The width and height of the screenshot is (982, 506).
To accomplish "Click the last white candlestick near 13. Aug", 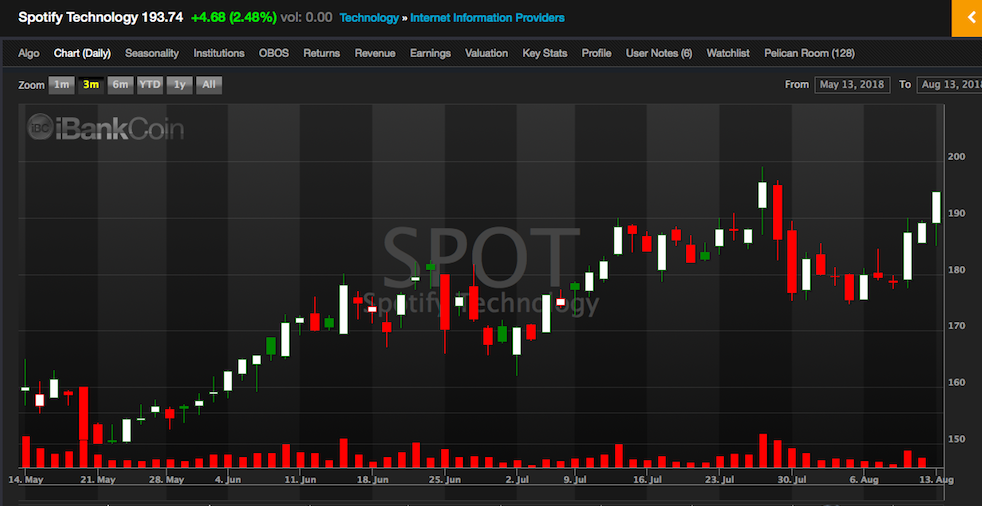I will point(936,207).
